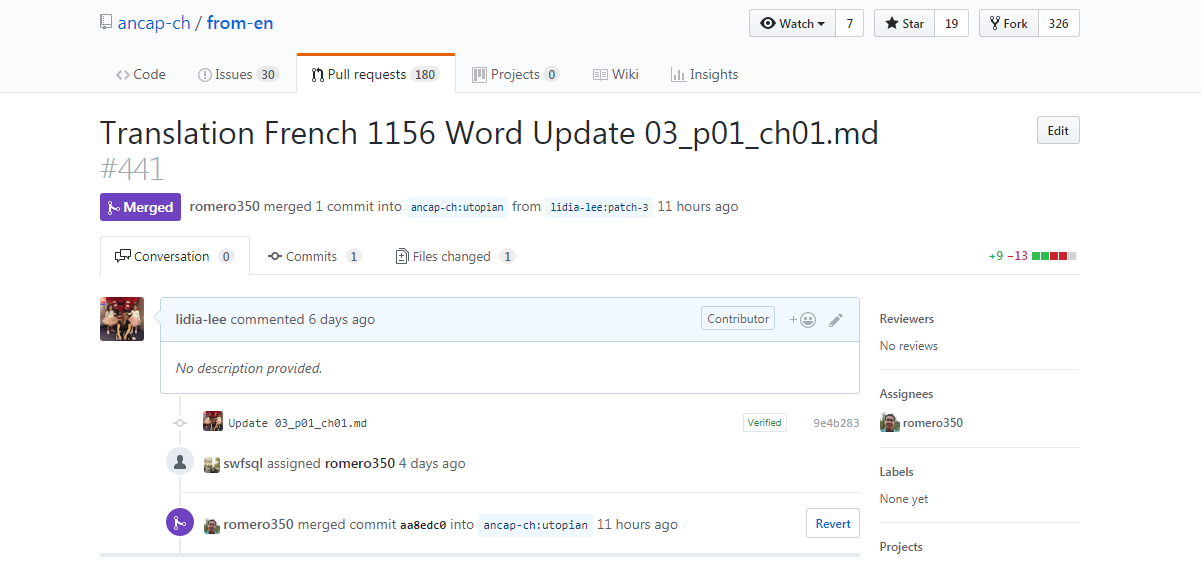Viewport: 1201px width, 563px height.
Task: Edit the pull request title
Action: [1058, 130]
